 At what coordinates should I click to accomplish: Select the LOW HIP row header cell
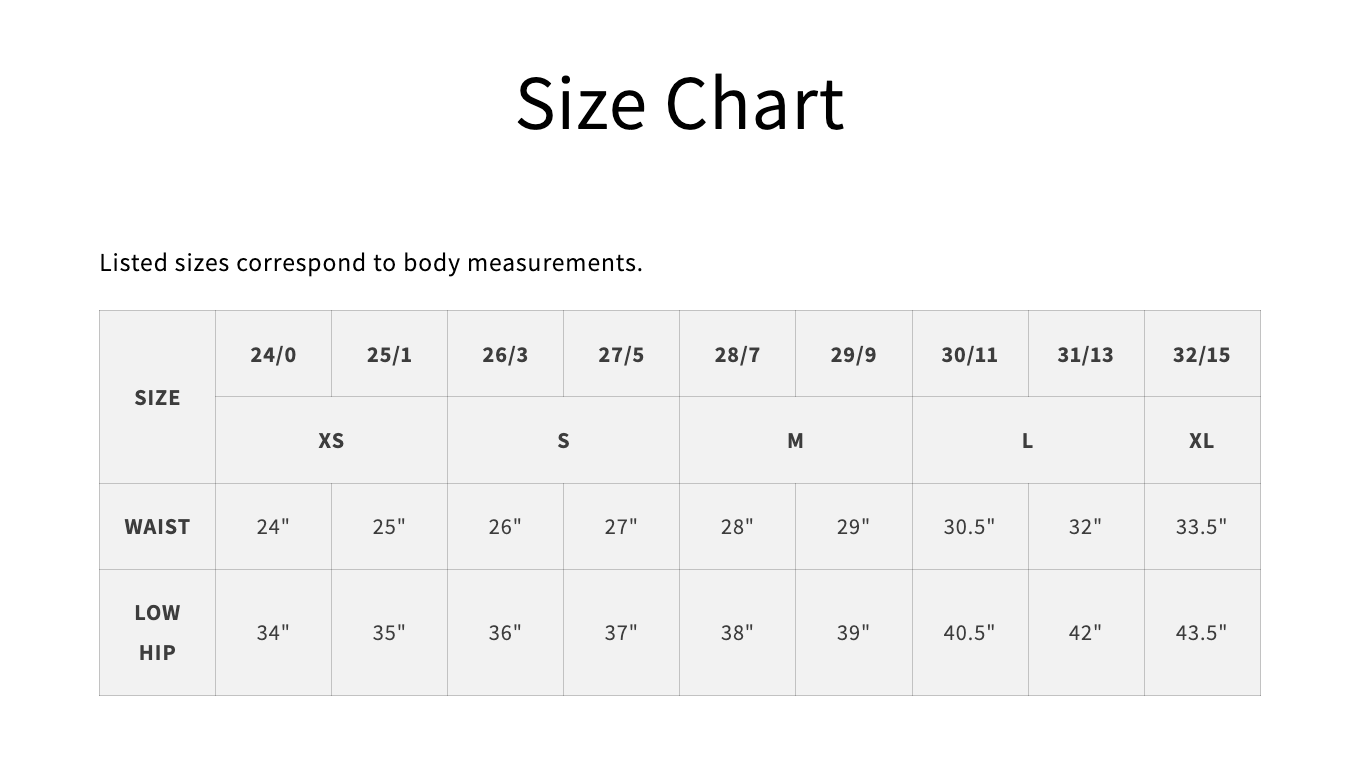click(157, 632)
